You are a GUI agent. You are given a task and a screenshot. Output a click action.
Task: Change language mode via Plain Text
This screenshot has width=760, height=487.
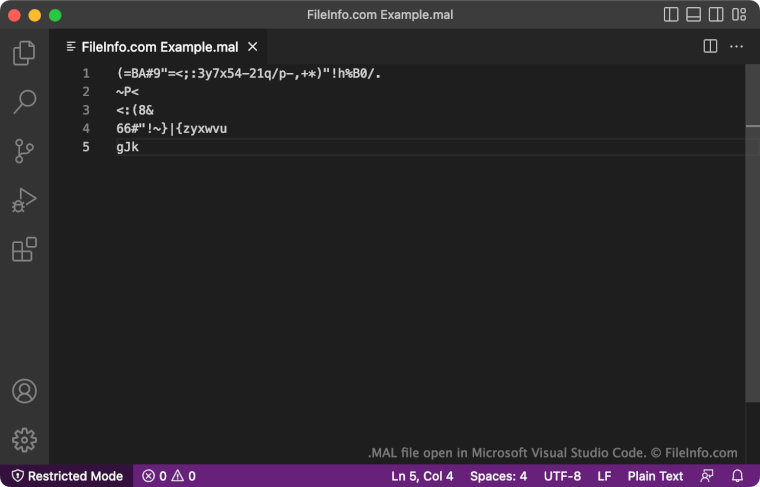click(x=655, y=476)
